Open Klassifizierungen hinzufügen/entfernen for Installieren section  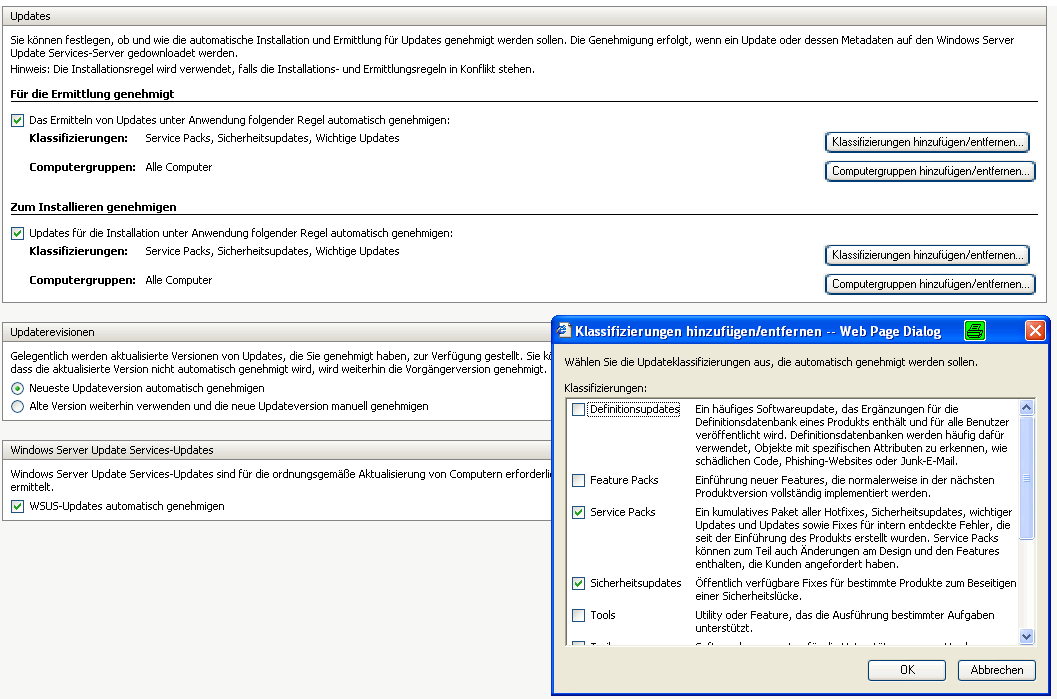[927, 255]
